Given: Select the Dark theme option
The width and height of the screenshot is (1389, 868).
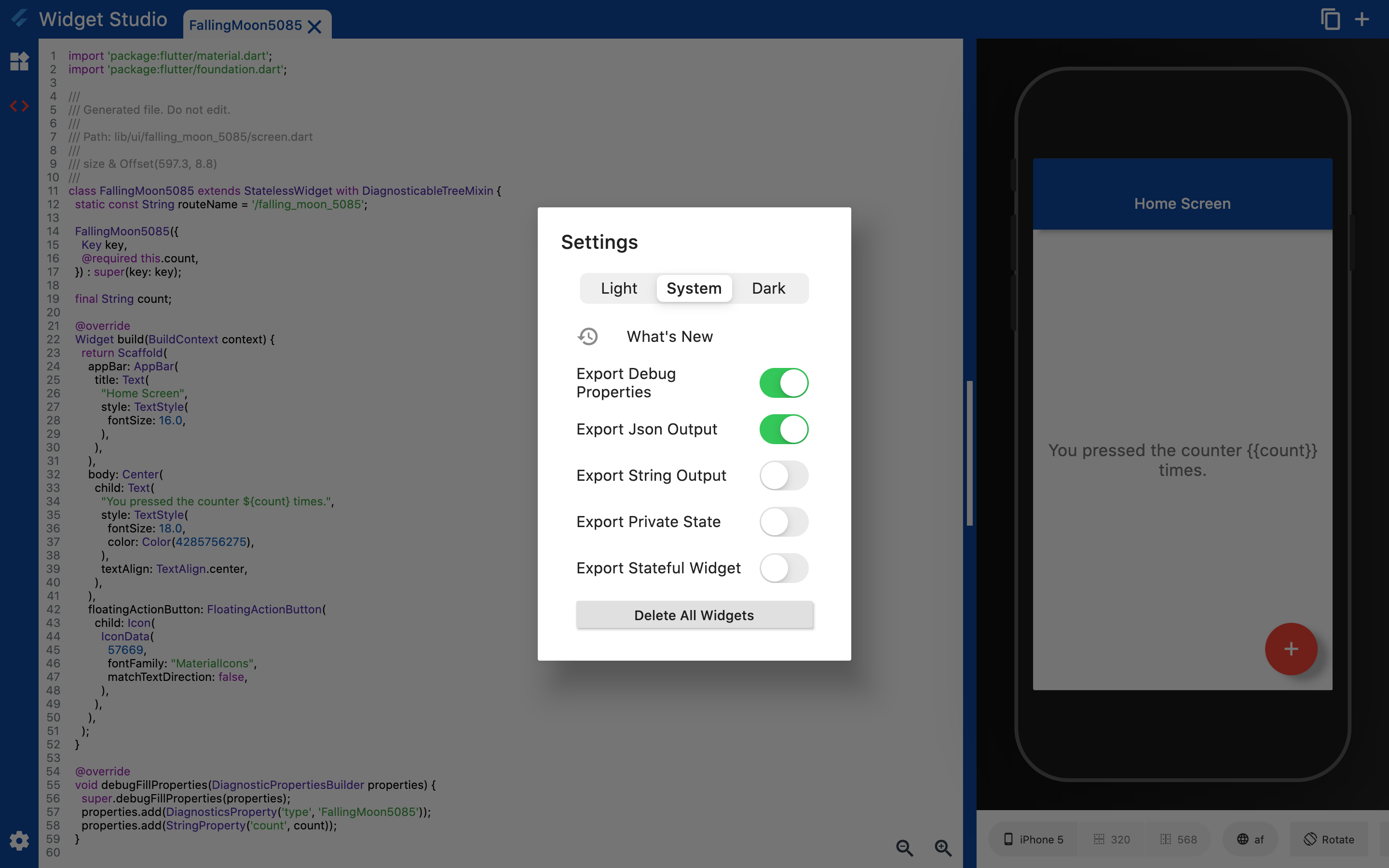Looking at the screenshot, I should (x=769, y=288).
